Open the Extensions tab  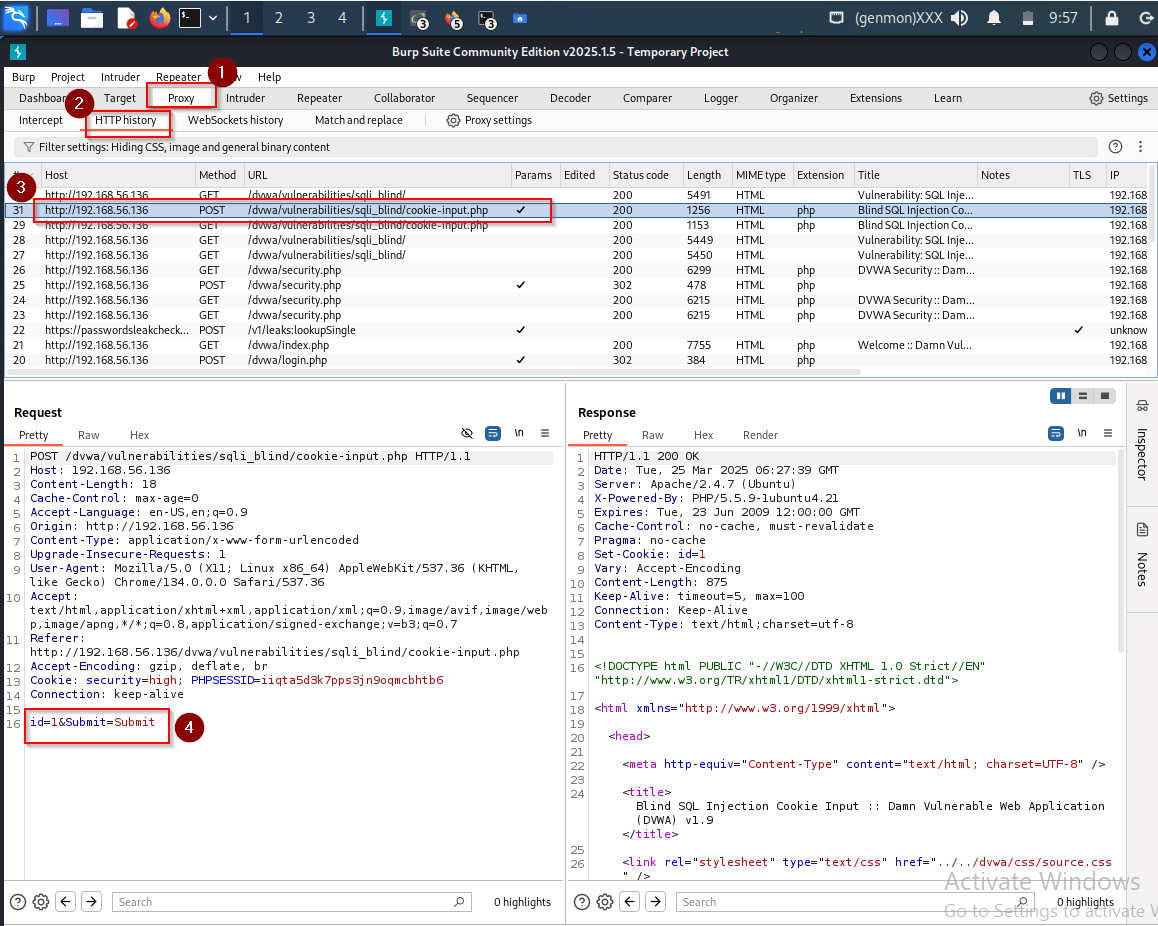point(876,98)
